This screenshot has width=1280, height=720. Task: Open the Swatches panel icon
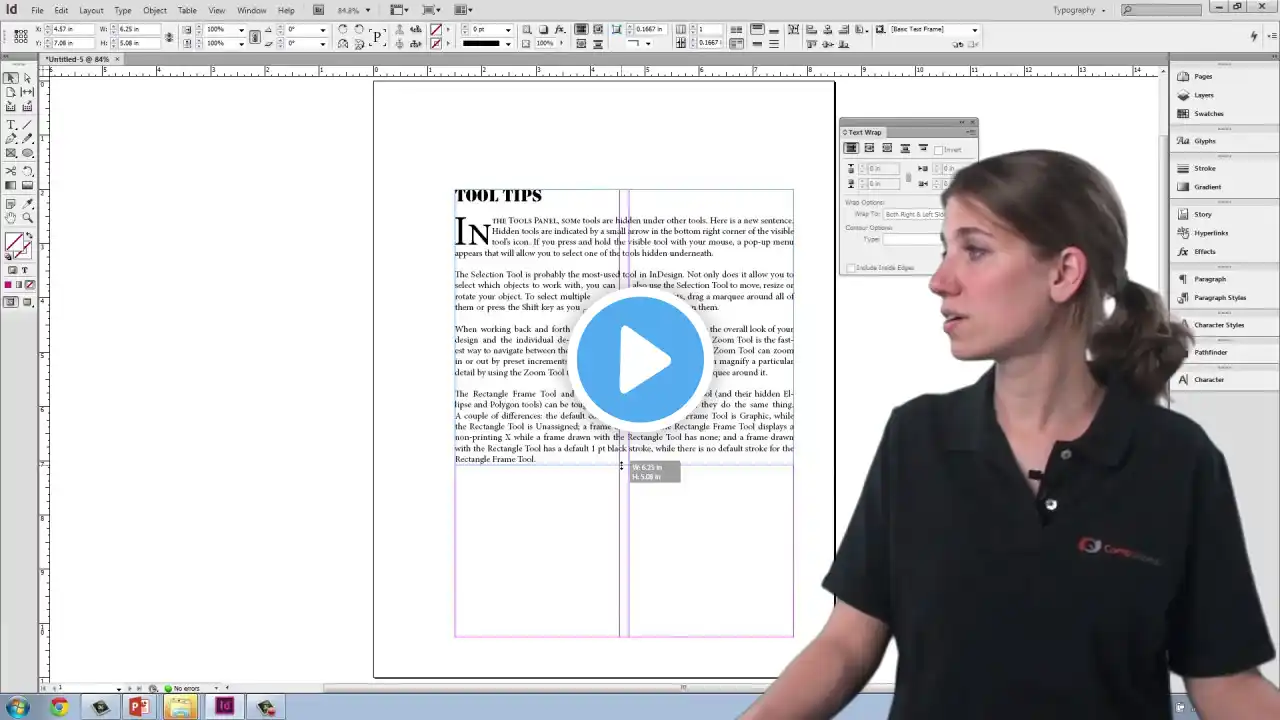(1208, 114)
